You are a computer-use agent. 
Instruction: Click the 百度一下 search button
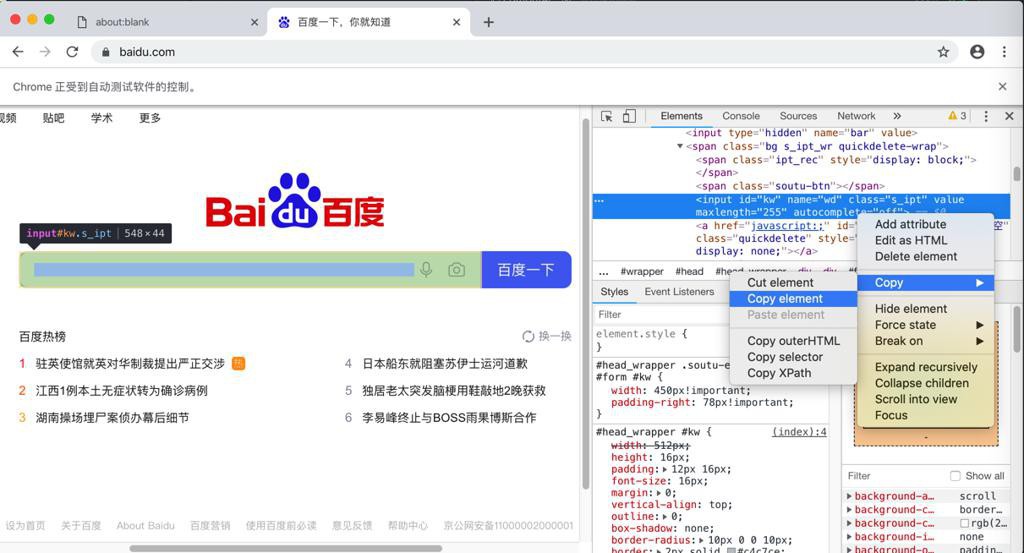pyautogui.click(x=526, y=270)
